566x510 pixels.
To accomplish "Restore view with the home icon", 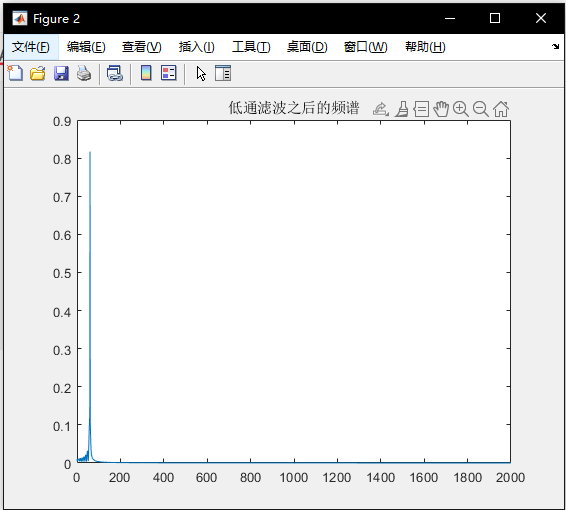I will 501,109.
